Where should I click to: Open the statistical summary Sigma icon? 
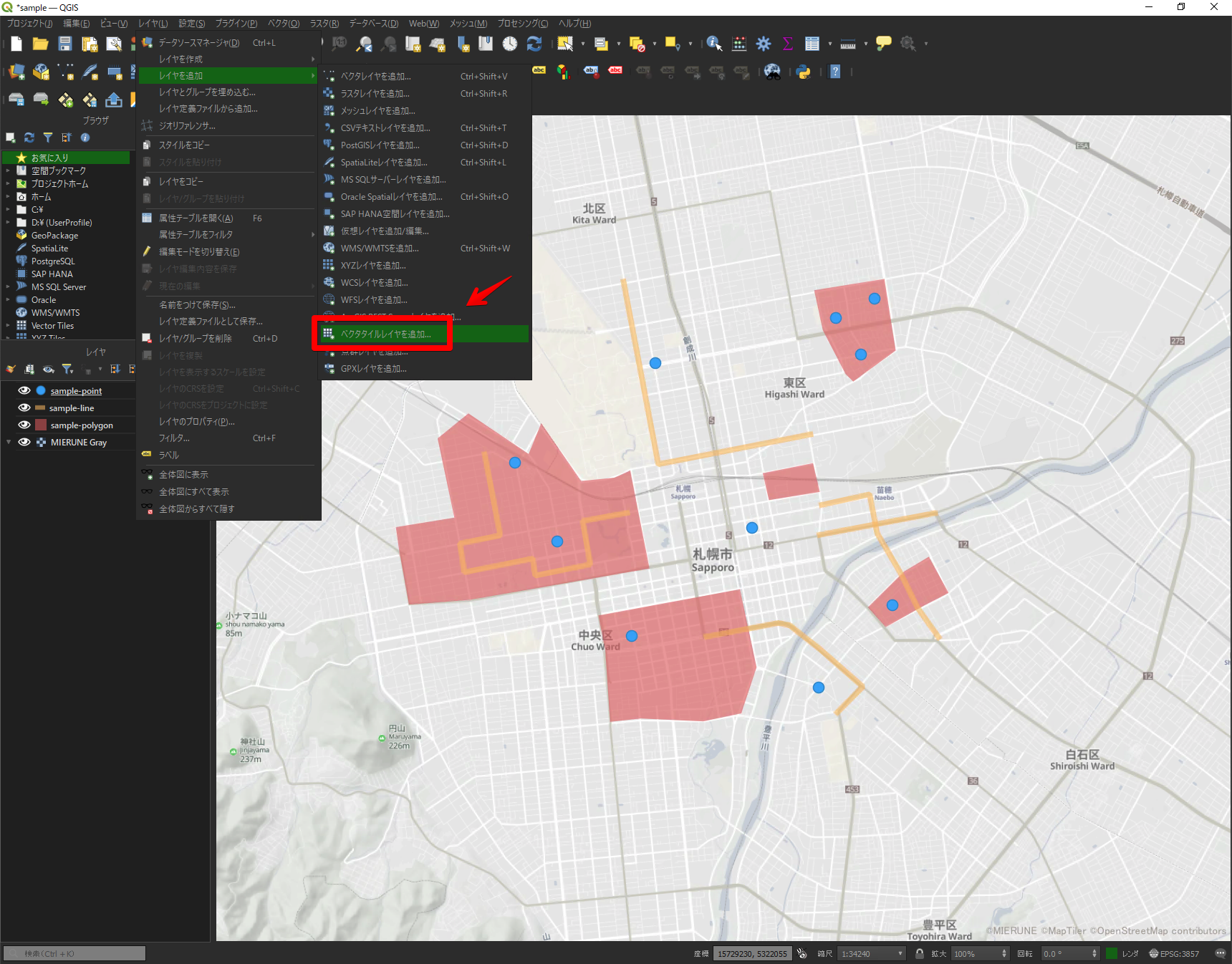click(x=787, y=44)
